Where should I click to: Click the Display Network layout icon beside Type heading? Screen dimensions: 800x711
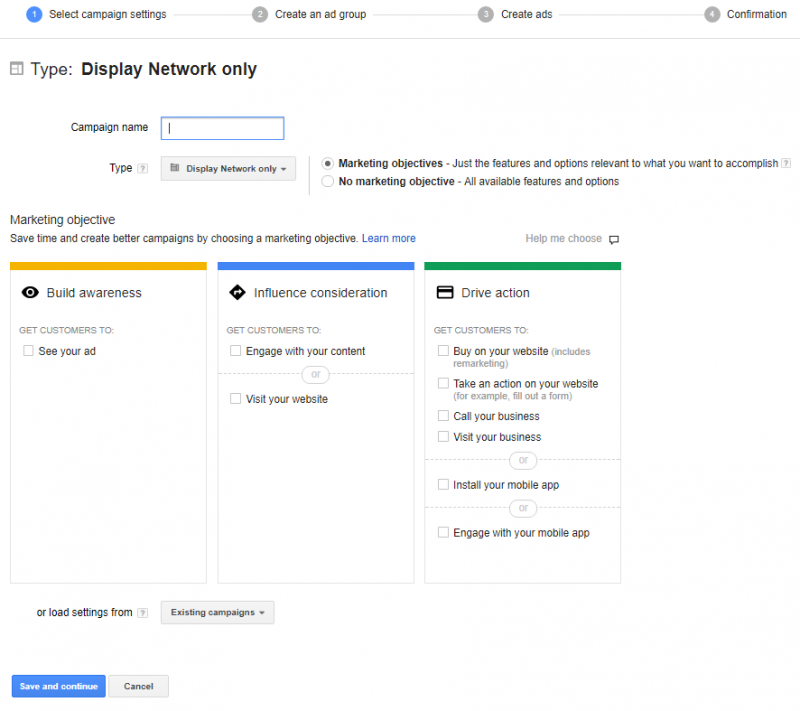pyautogui.click(x=17, y=68)
